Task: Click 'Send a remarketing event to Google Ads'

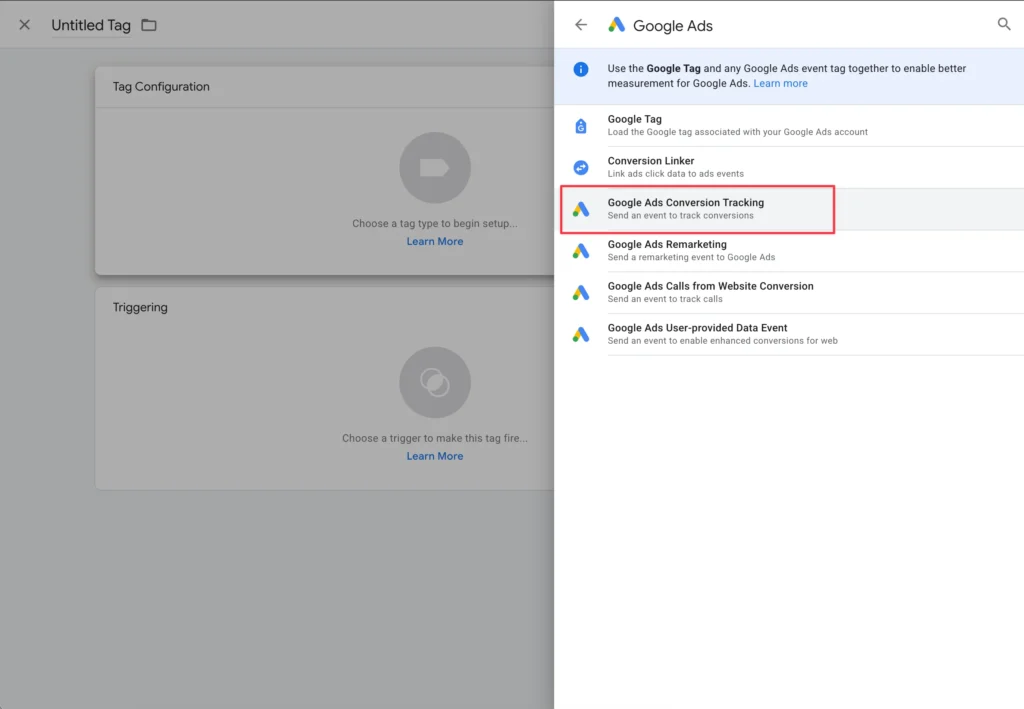Action: click(691, 257)
